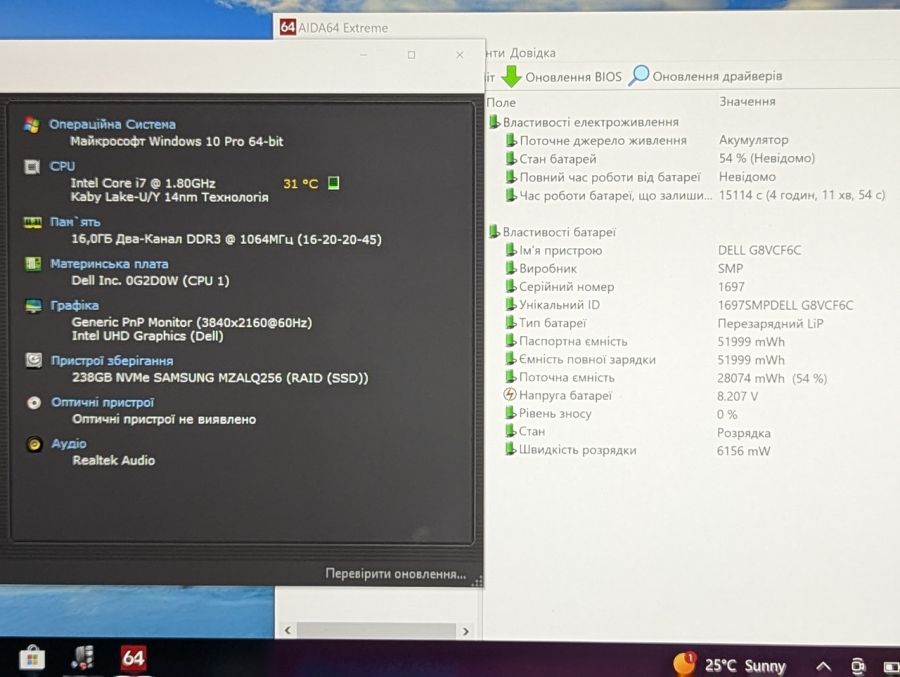This screenshot has width=900, height=677.
Task: Click right arrow of the horizontal scrollbar
Action: 465,631
